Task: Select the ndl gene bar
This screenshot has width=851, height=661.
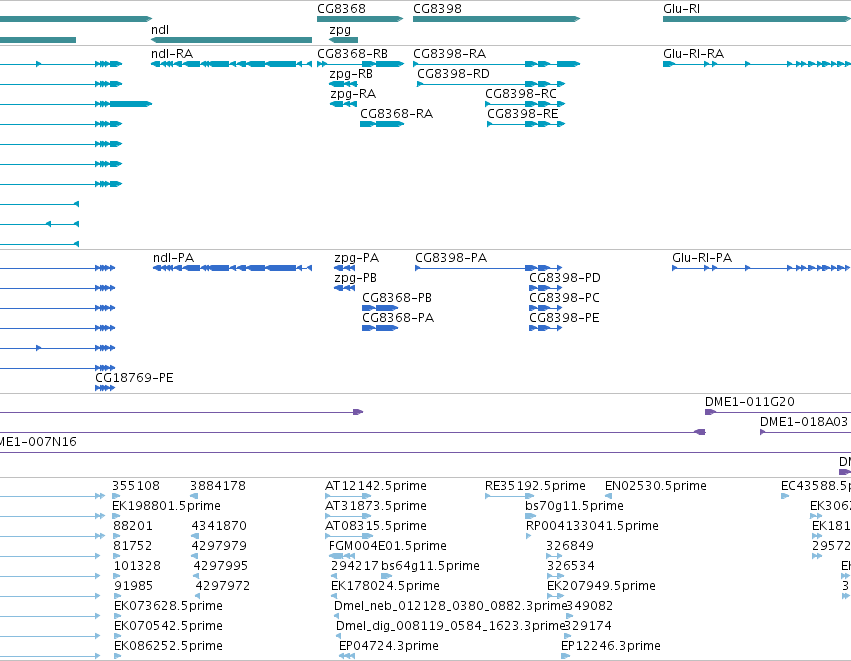Action: [231, 40]
